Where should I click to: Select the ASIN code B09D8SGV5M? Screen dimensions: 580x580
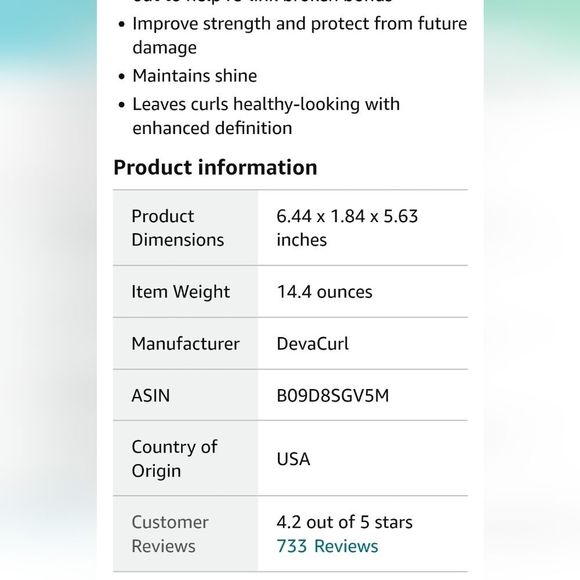[x=333, y=395]
